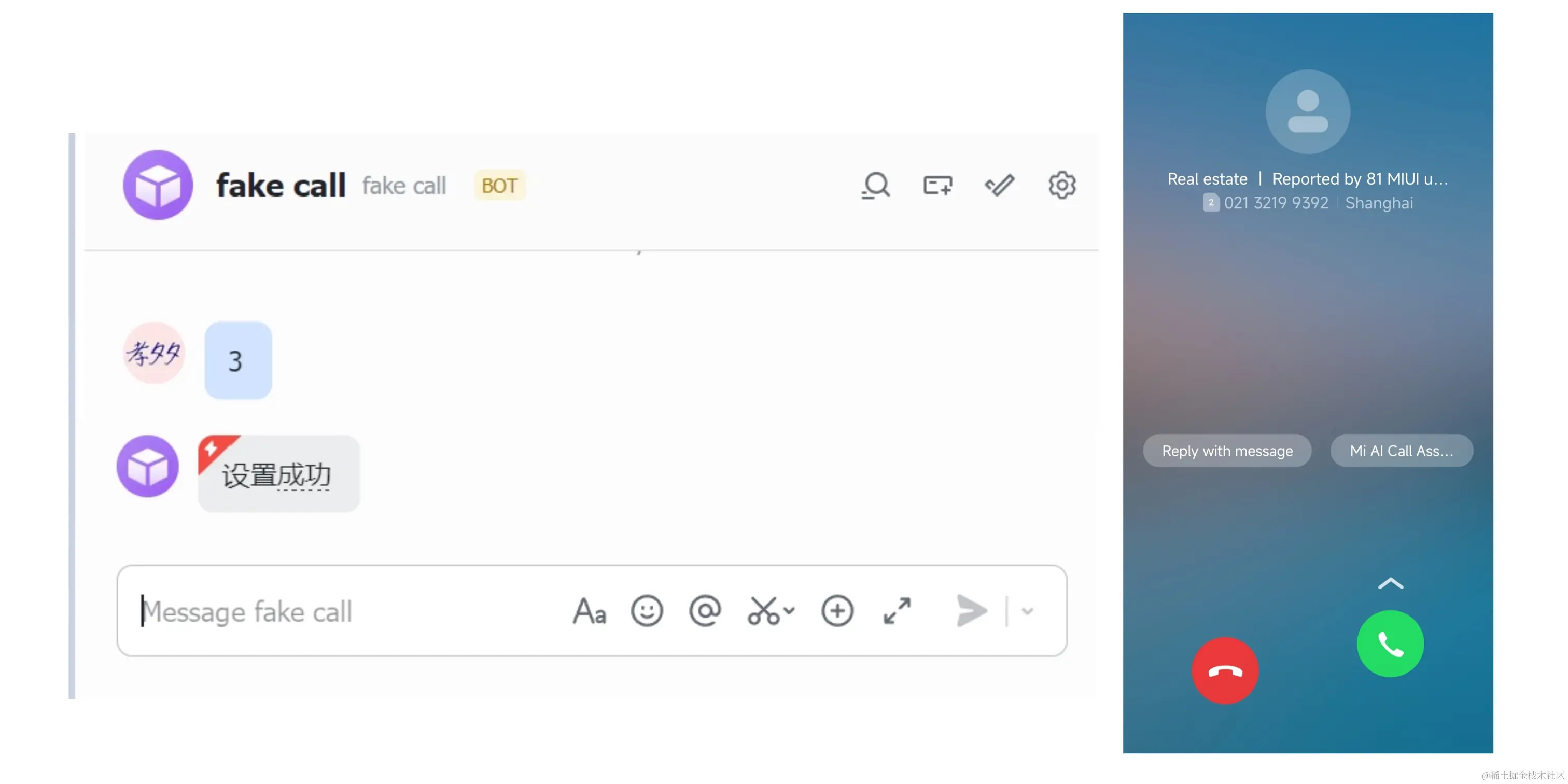Open the chat search icon
The image size is (1568, 784).
(x=876, y=185)
